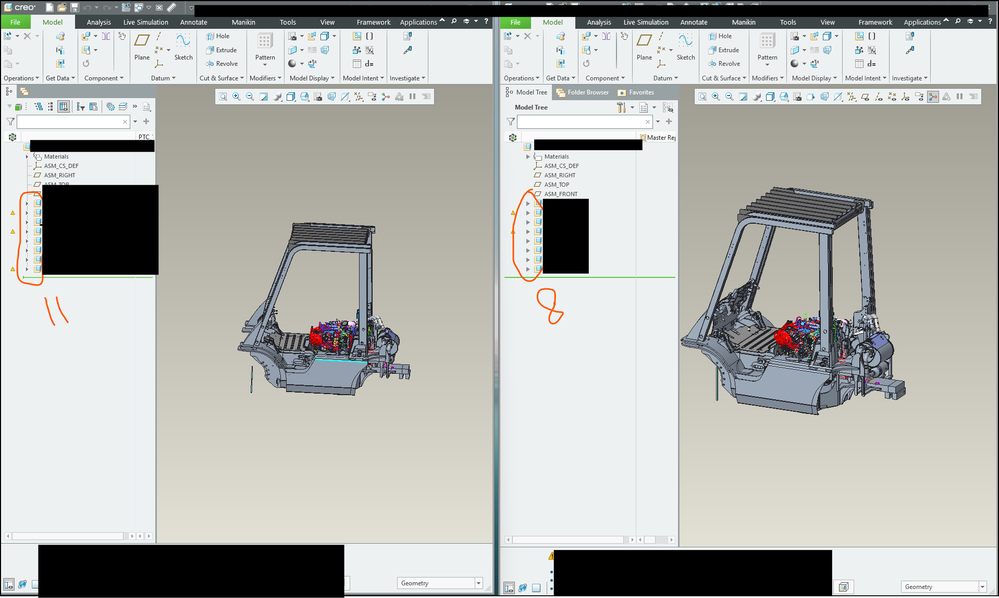This screenshot has height=598, width=999.
Task: Start Sketch tool in right Creo window
Action: click(x=686, y=46)
